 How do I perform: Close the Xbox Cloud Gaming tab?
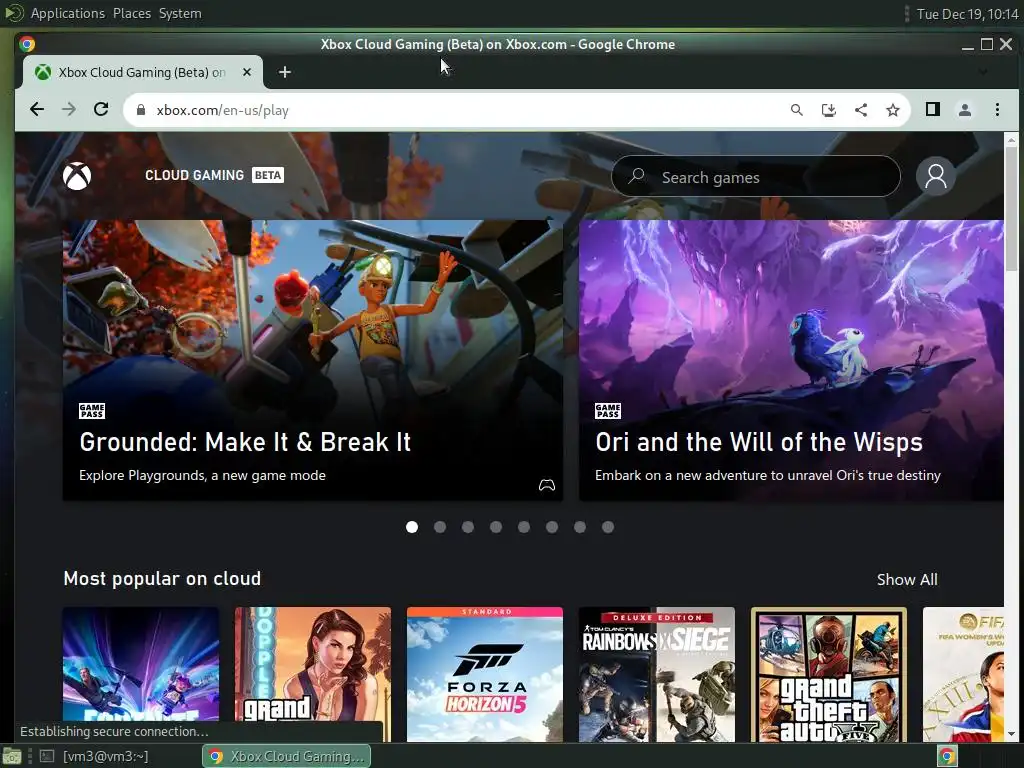247,72
